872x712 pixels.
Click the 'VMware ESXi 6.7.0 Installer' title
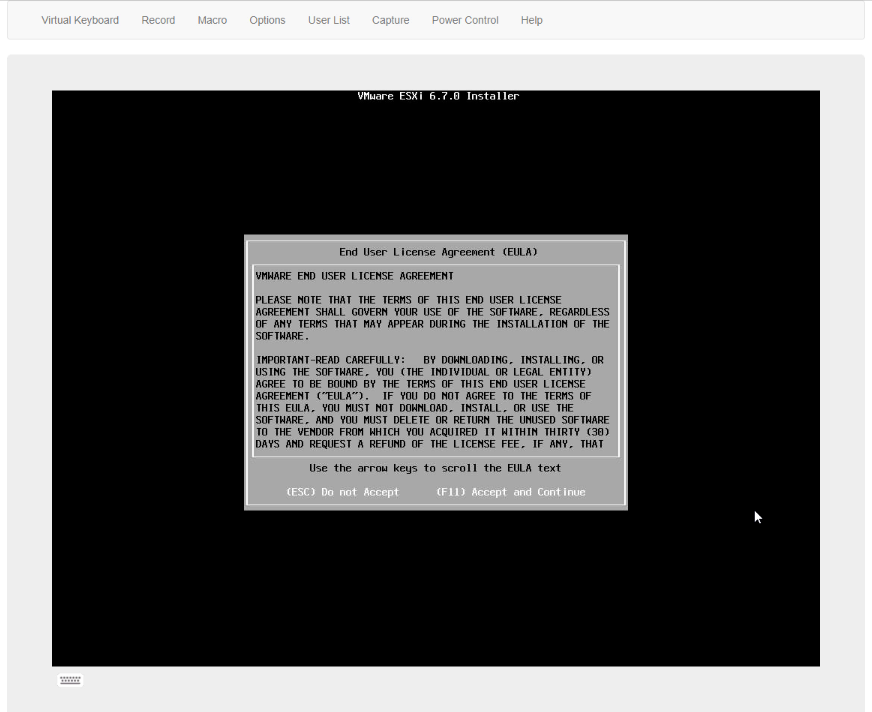coord(438,96)
